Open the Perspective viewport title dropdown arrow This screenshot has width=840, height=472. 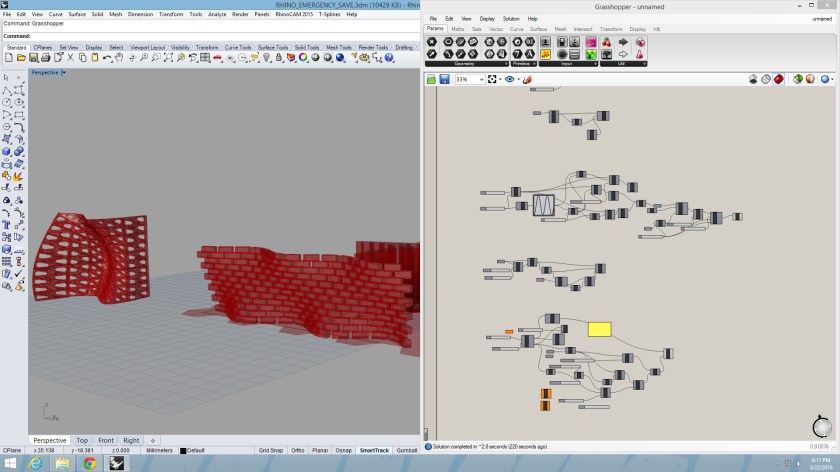pos(64,72)
